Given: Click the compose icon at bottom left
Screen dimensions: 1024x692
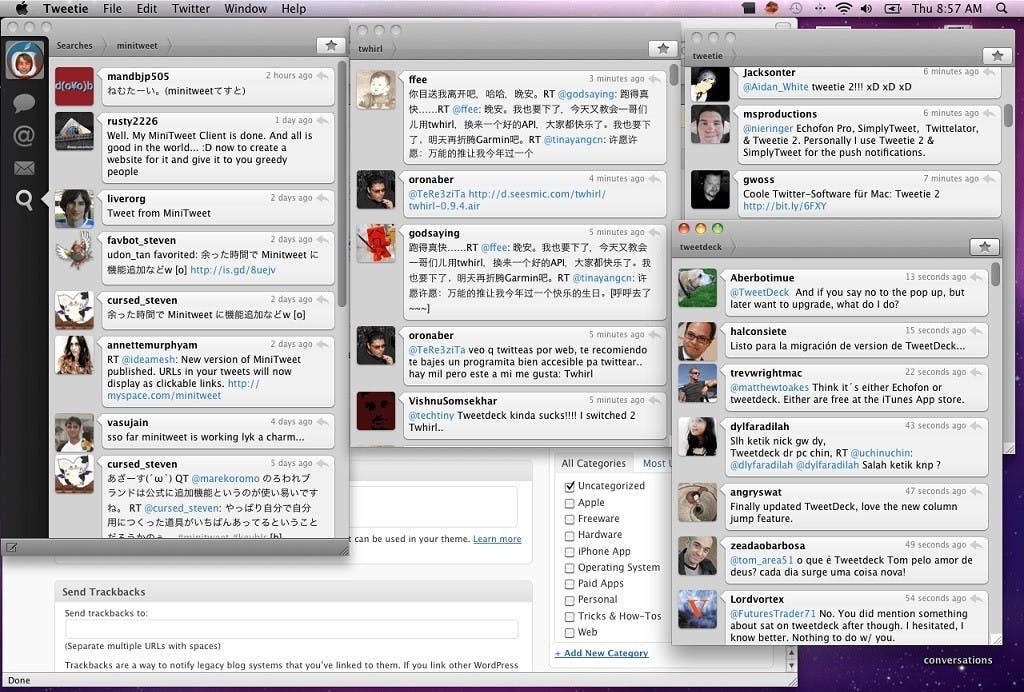Looking at the screenshot, I should (12, 547).
